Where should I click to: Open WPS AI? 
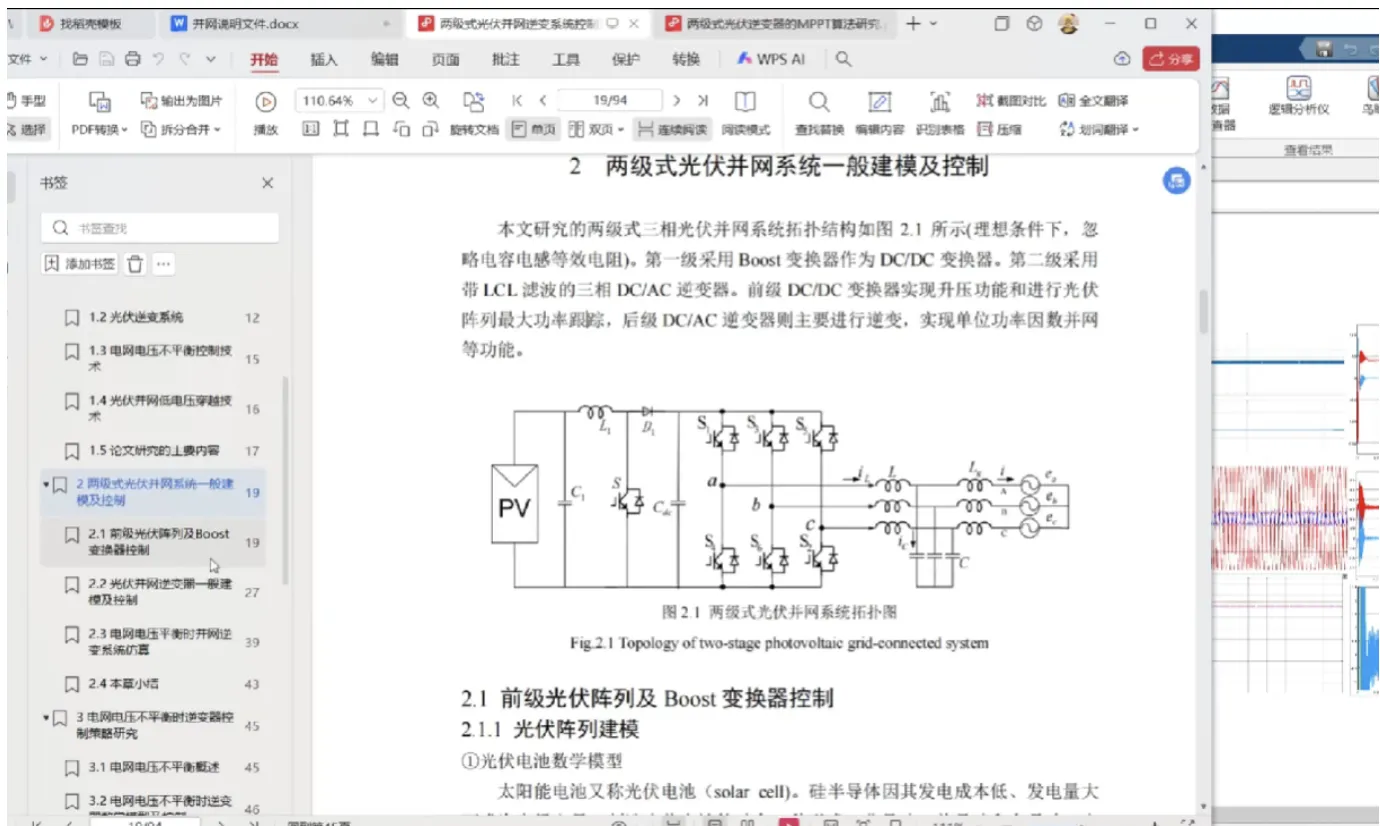tap(771, 59)
